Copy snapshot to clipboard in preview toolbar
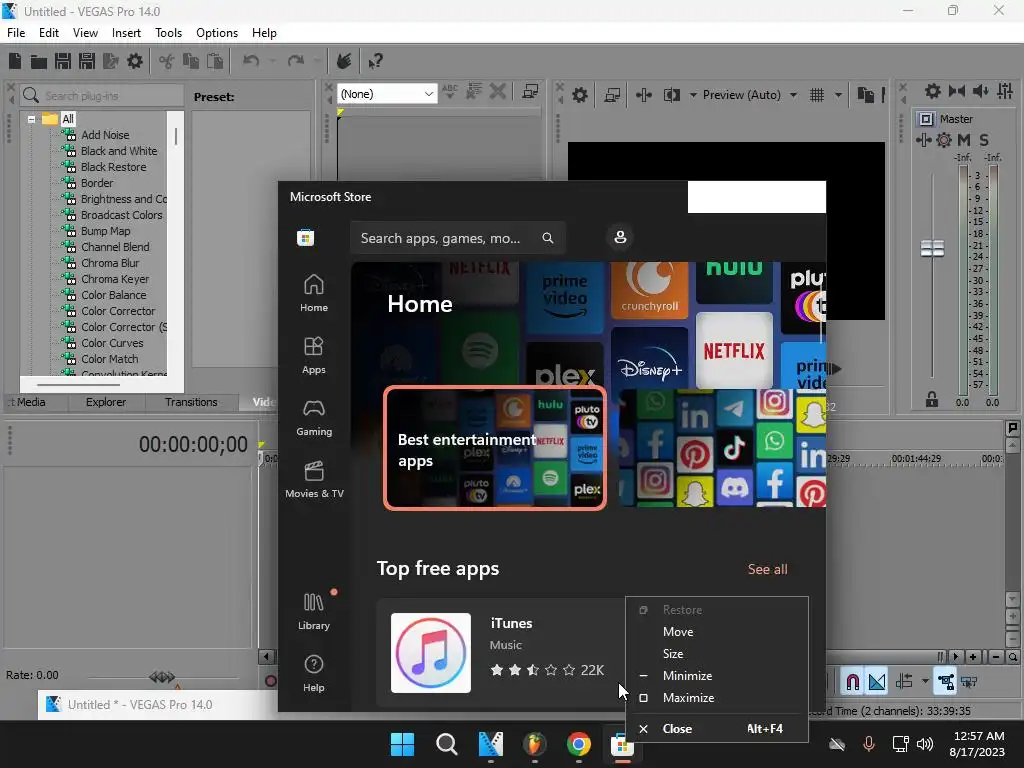1024x768 pixels. (865, 95)
